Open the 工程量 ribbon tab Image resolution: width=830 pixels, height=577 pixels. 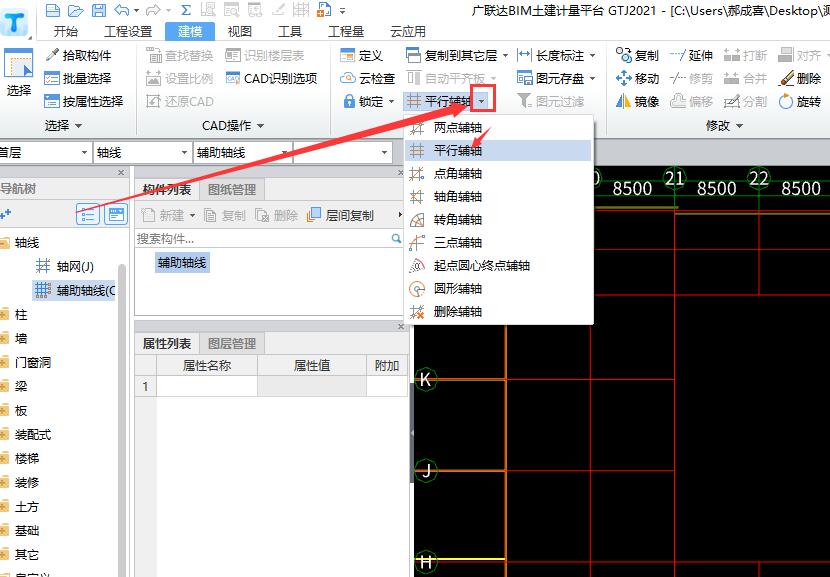pos(346,31)
